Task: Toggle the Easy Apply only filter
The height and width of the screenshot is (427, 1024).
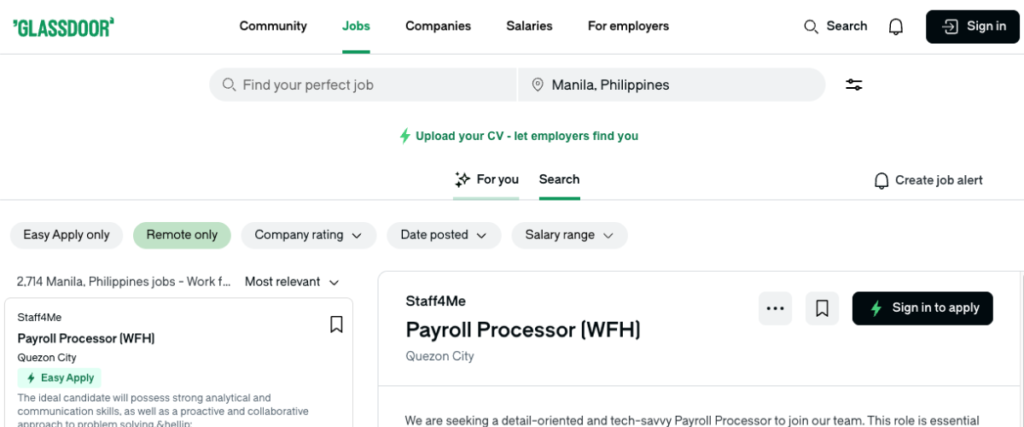Action: 66,235
